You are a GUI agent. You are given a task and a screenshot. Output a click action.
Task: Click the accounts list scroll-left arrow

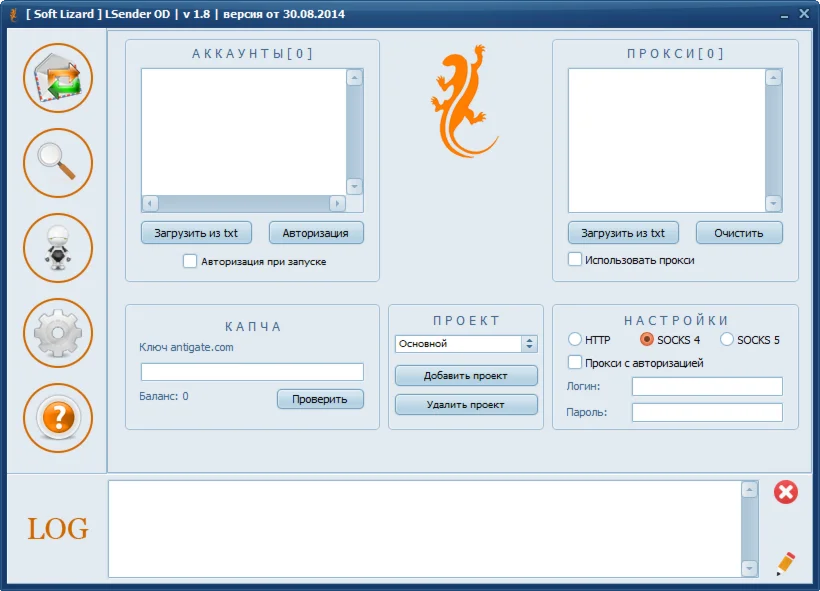tap(150, 203)
